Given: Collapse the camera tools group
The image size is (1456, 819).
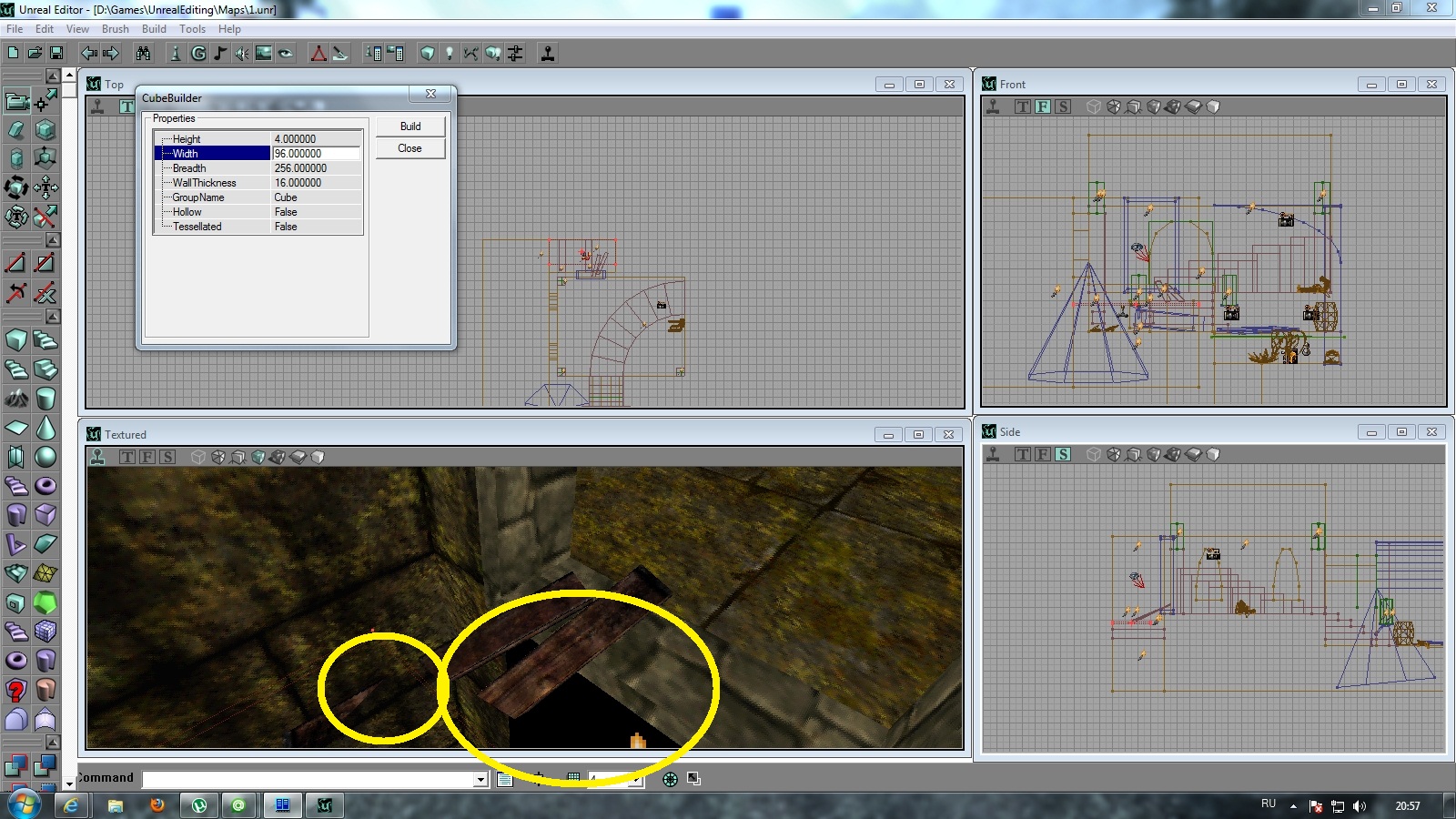Looking at the screenshot, I should pos(53,76).
